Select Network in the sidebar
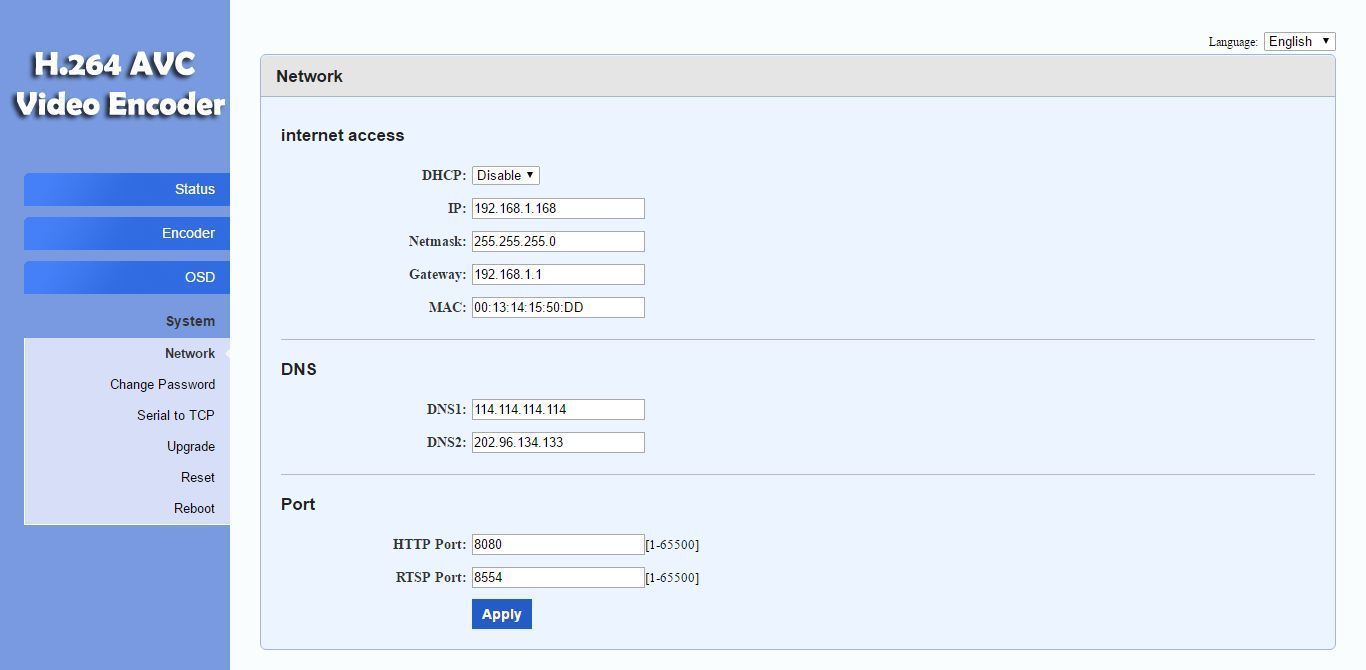1366x670 pixels. click(189, 353)
